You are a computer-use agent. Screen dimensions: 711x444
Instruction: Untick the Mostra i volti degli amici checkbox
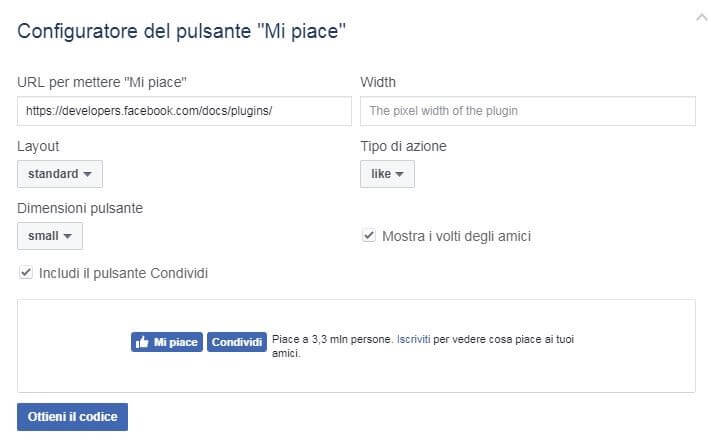click(x=369, y=236)
